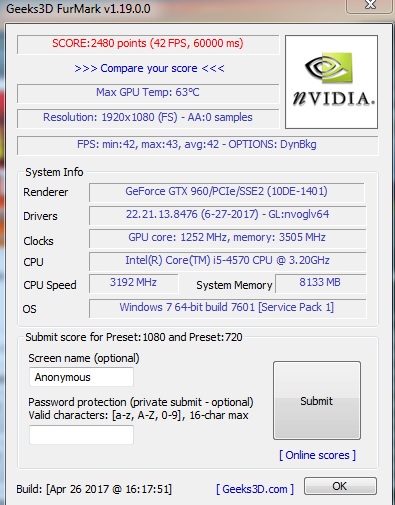The height and width of the screenshot is (505, 395).
Task: Close the FurMark score dialog
Action: (x=369, y=6)
